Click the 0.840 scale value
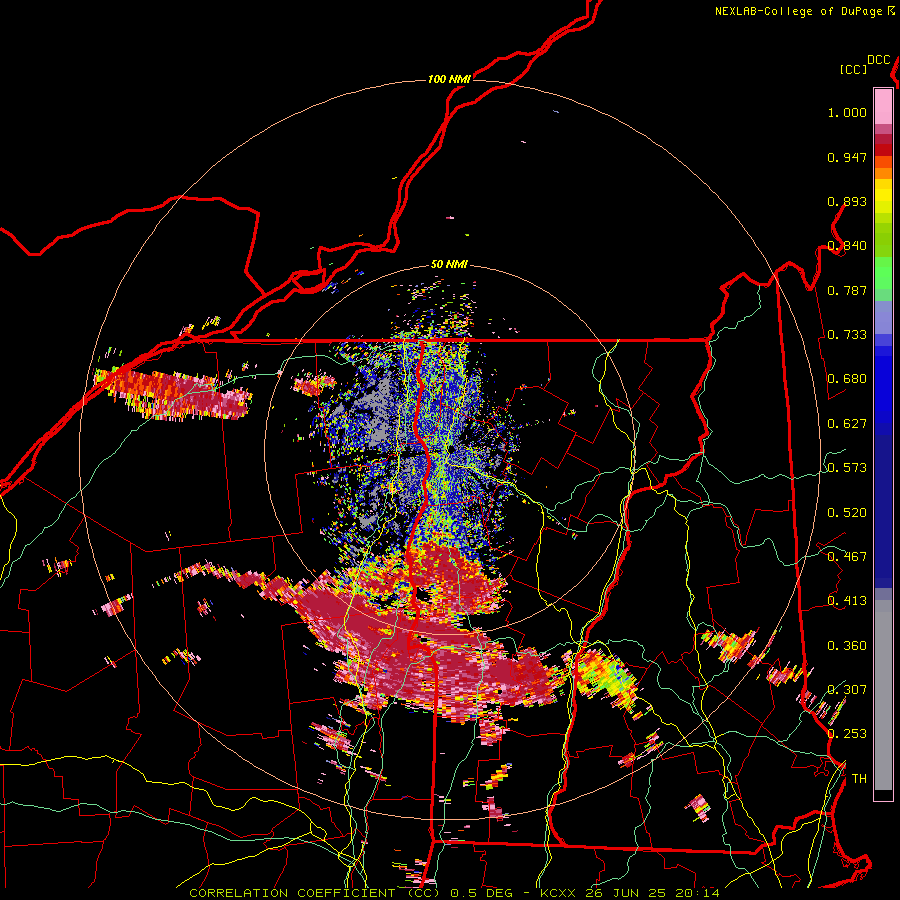900x900 pixels. pos(847,246)
